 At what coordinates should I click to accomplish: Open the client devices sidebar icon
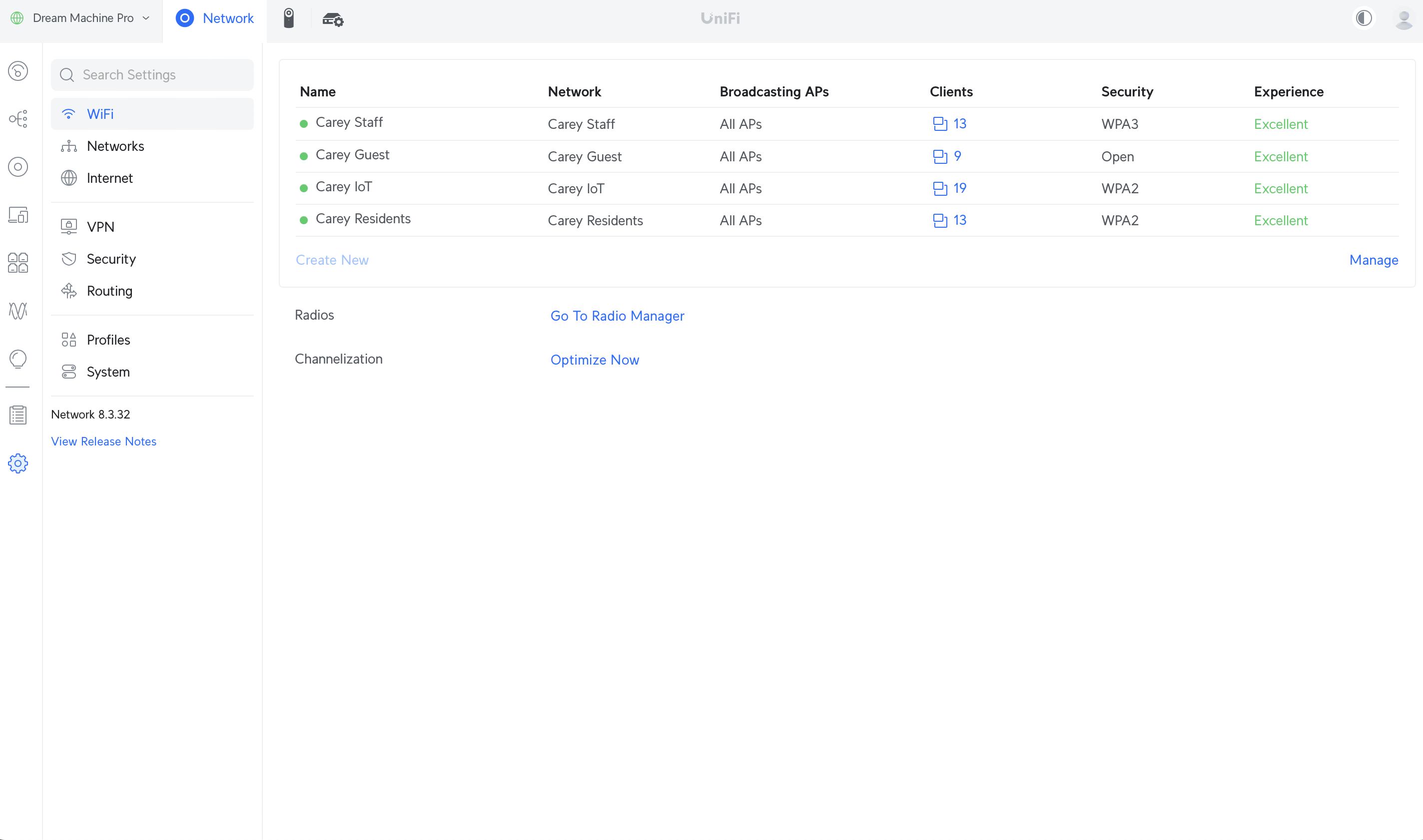coord(18,215)
